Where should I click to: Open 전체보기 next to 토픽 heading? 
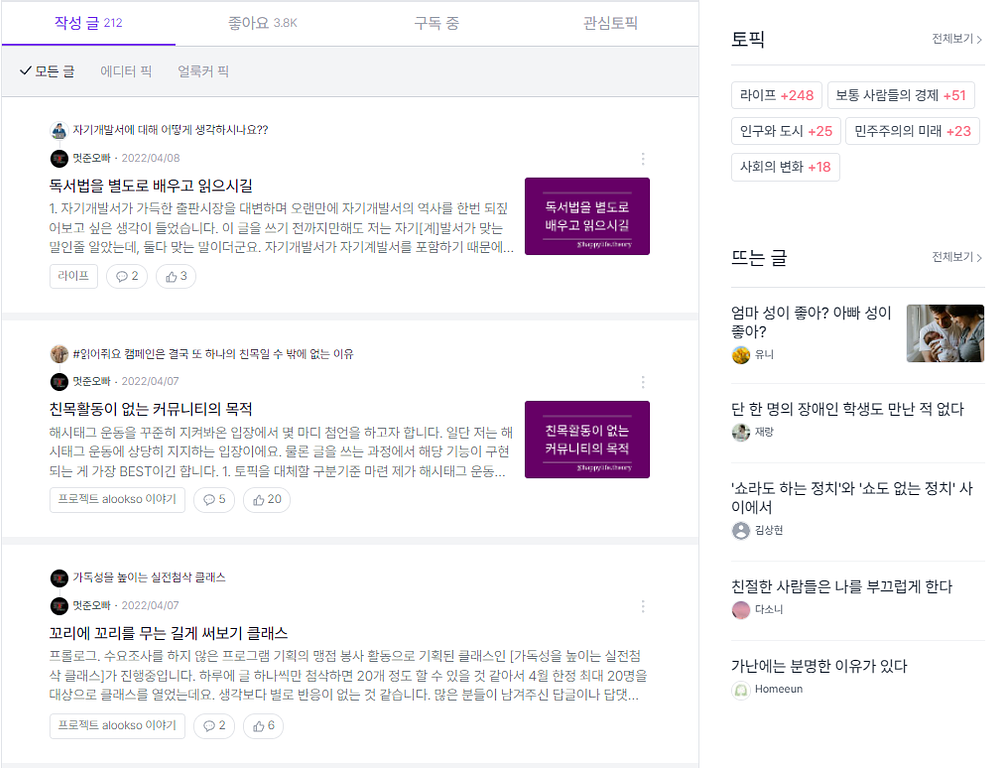click(953, 39)
